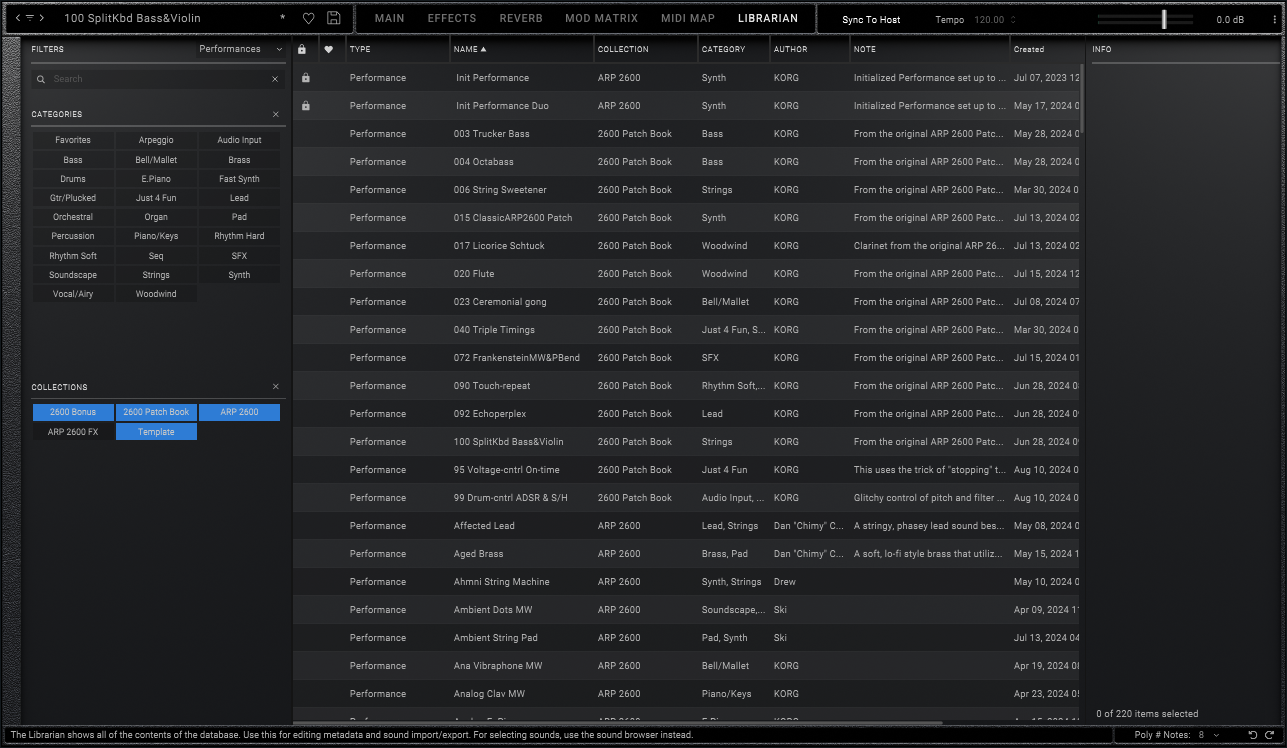1287x748 pixels.
Task: Open the EFFECTS tab
Action: (452, 18)
